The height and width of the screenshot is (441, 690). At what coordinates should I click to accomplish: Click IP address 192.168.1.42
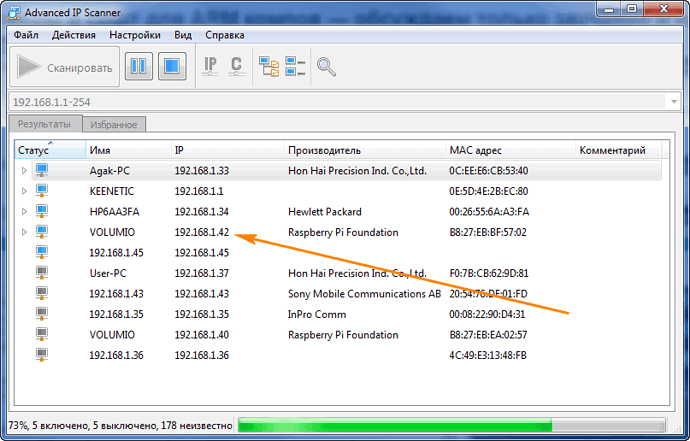[202, 232]
